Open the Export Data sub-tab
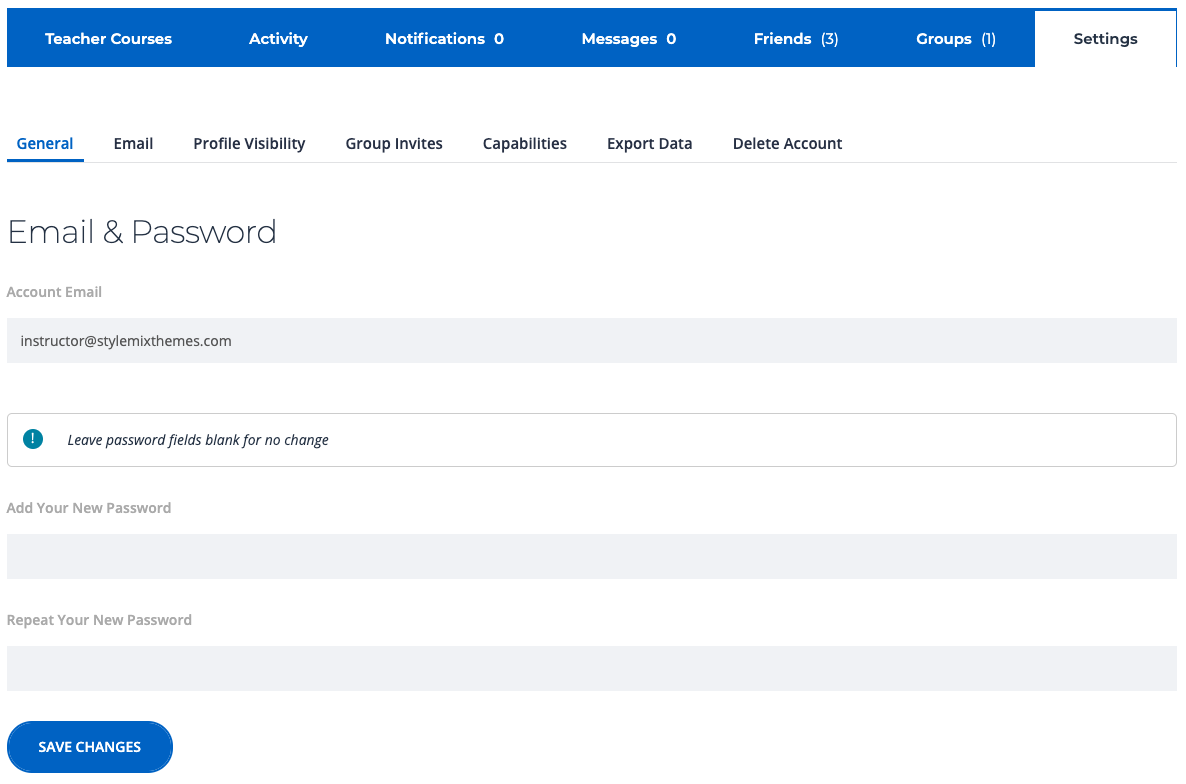 click(649, 144)
